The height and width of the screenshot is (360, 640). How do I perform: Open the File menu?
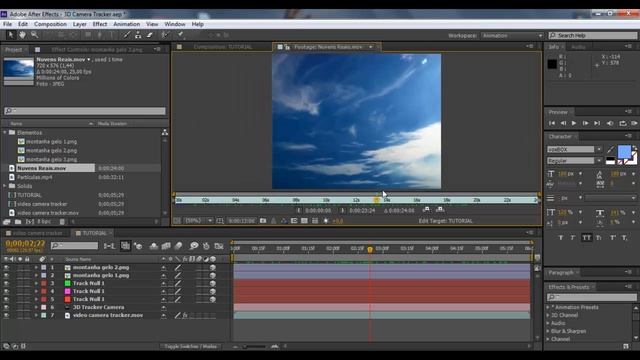click(7, 24)
